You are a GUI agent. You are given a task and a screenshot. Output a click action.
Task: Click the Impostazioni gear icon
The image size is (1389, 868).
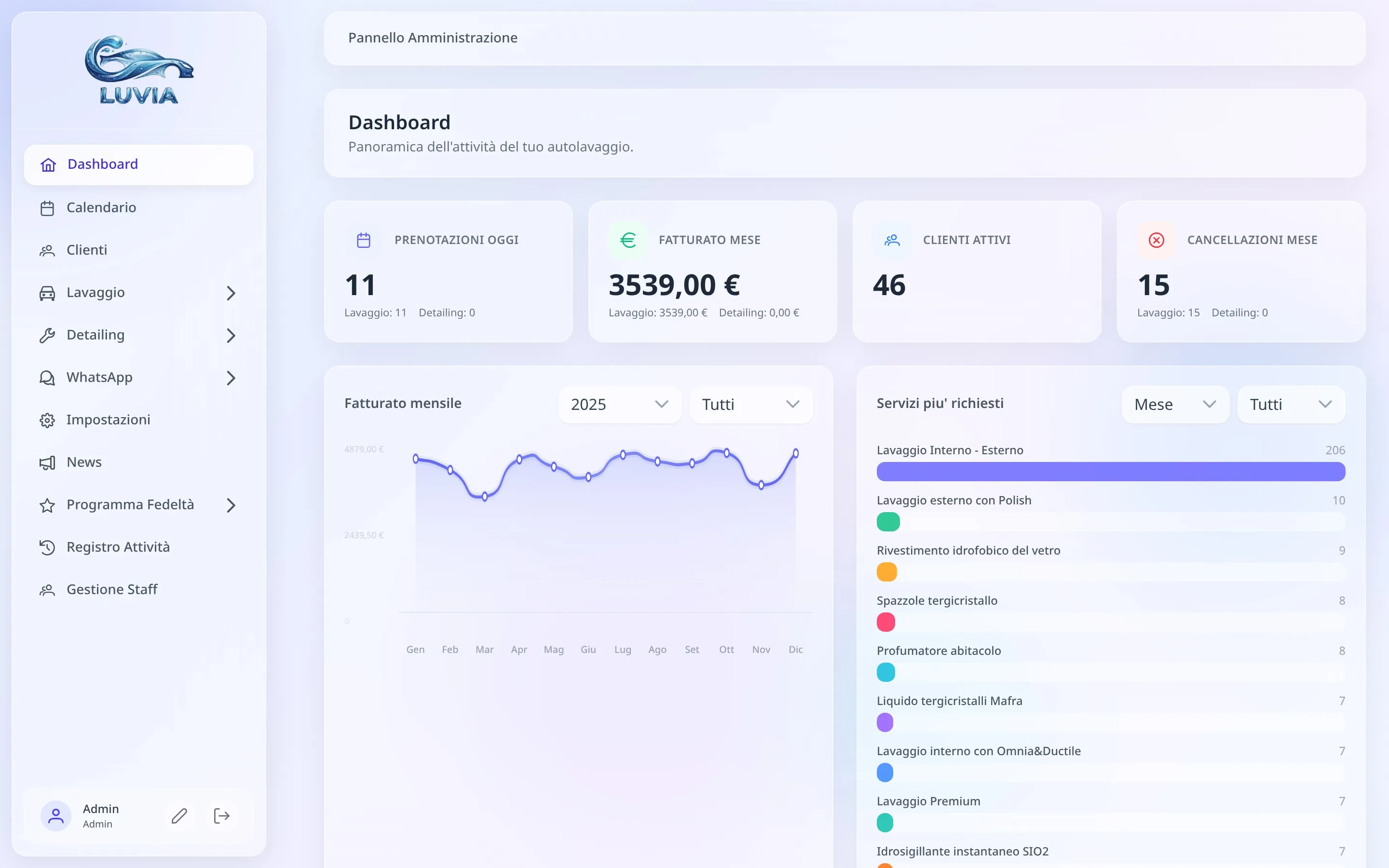[x=47, y=420]
